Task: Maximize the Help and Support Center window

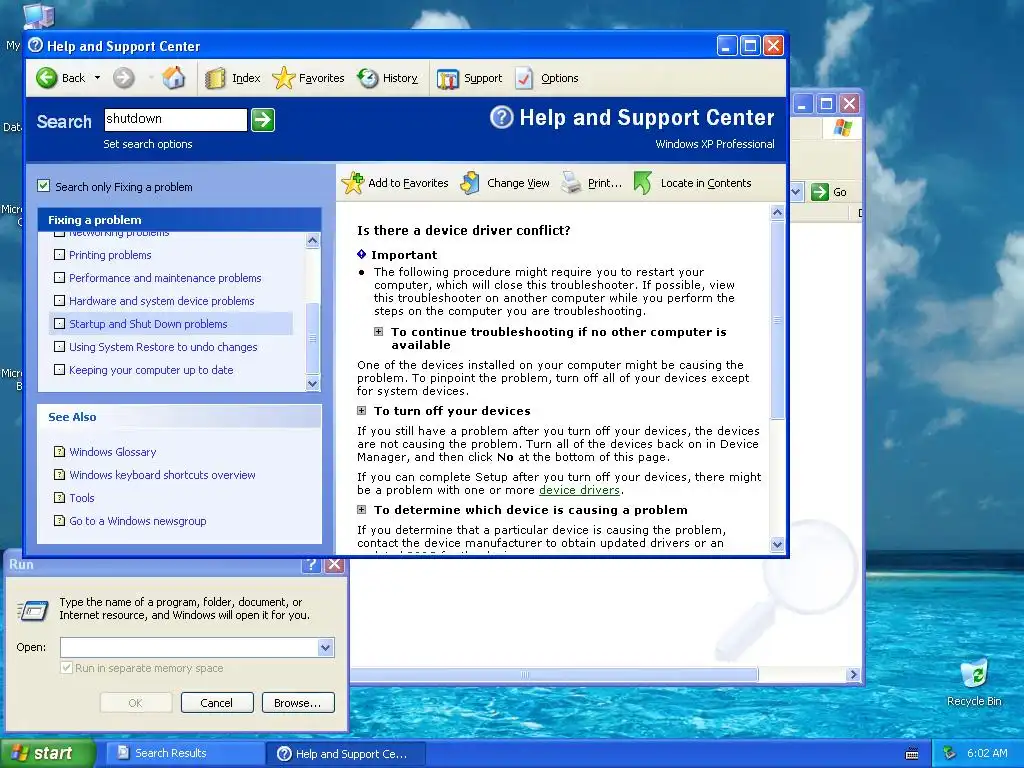Action: [750, 46]
